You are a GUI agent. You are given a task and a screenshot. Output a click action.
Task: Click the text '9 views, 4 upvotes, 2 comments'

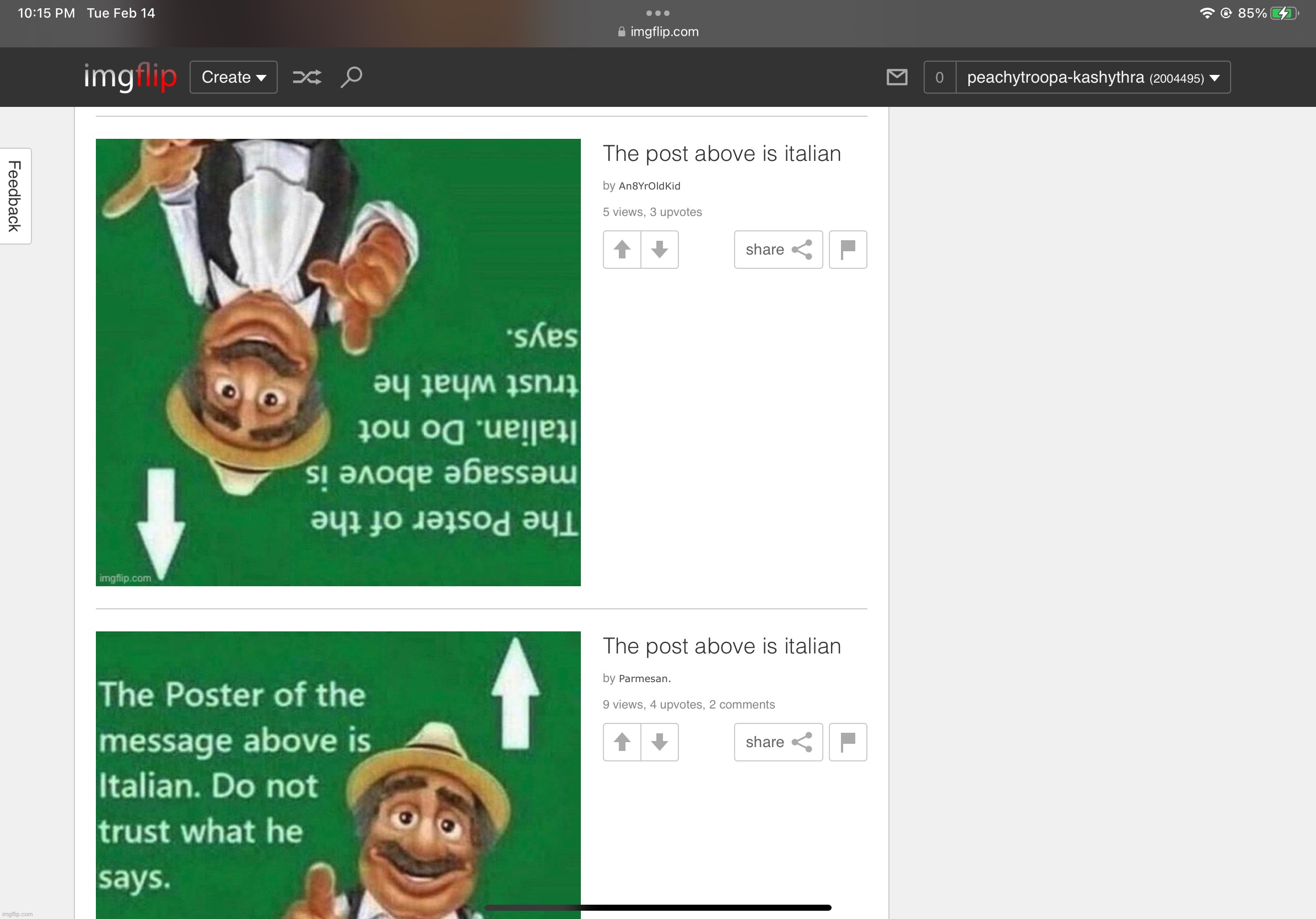(688, 704)
